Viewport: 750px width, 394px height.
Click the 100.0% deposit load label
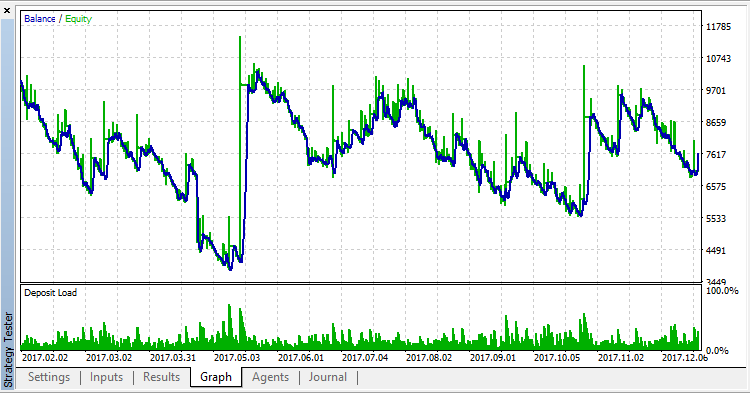click(722, 291)
